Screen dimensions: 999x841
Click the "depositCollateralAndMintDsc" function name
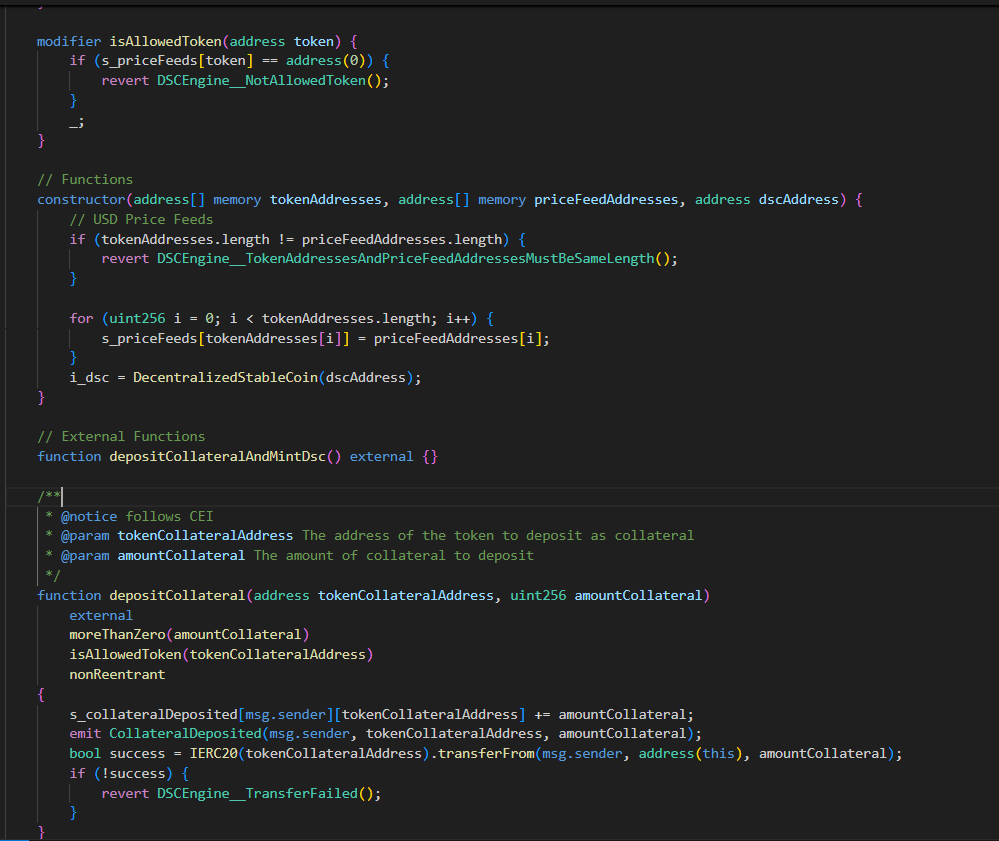point(217,457)
